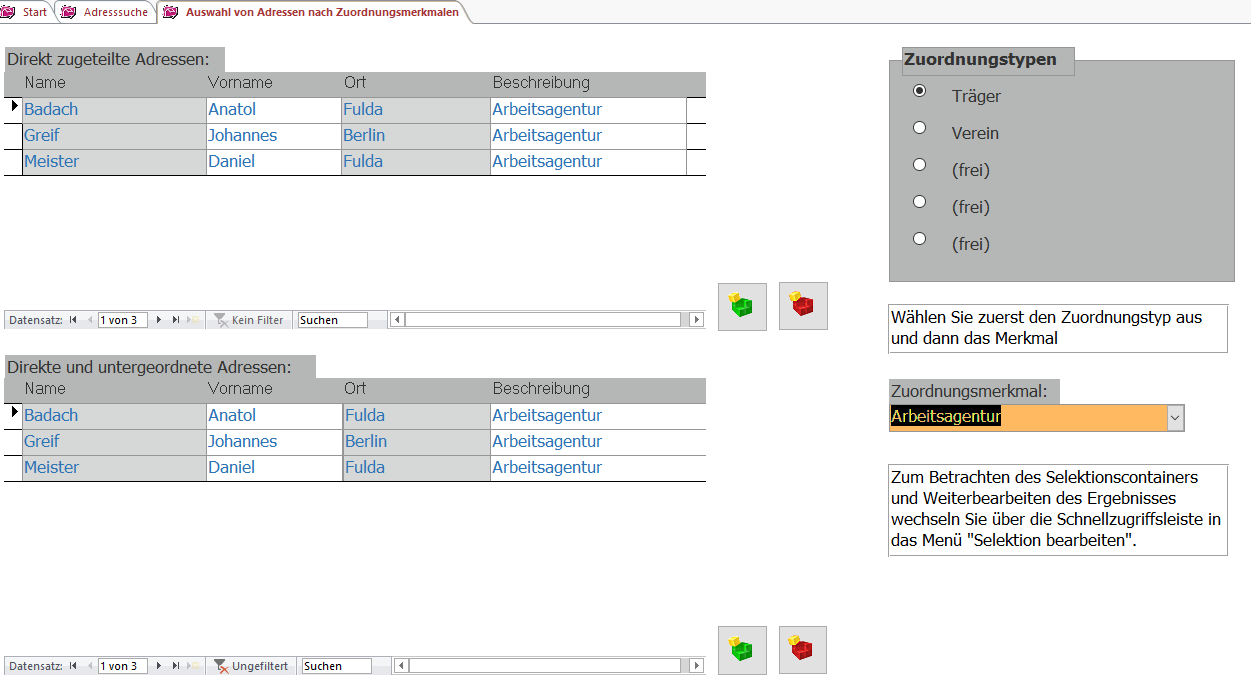This screenshot has height=684, width=1251.
Task: Click the green container icon for direct addresses
Action: point(742,306)
